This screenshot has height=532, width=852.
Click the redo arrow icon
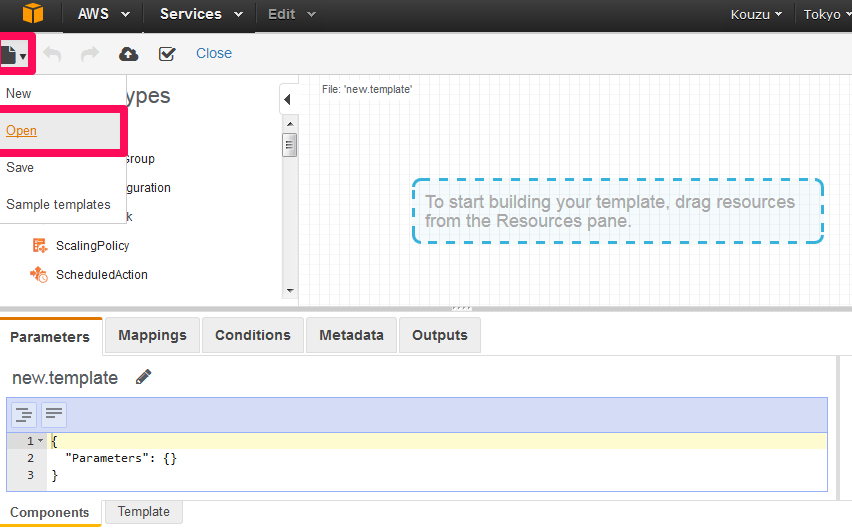tap(90, 54)
